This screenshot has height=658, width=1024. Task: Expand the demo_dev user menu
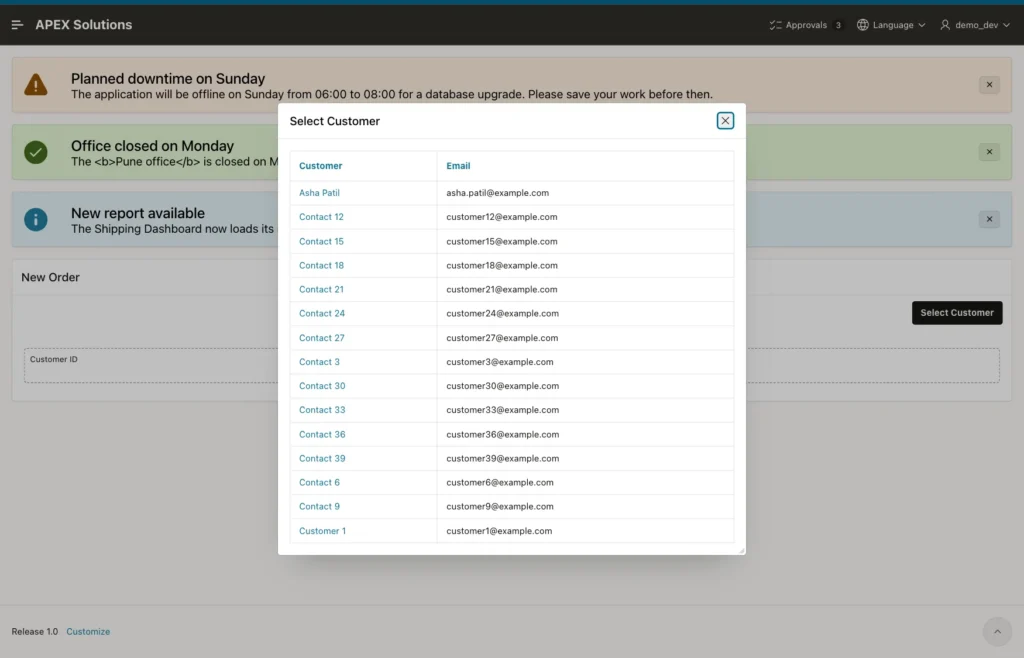pos(975,25)
